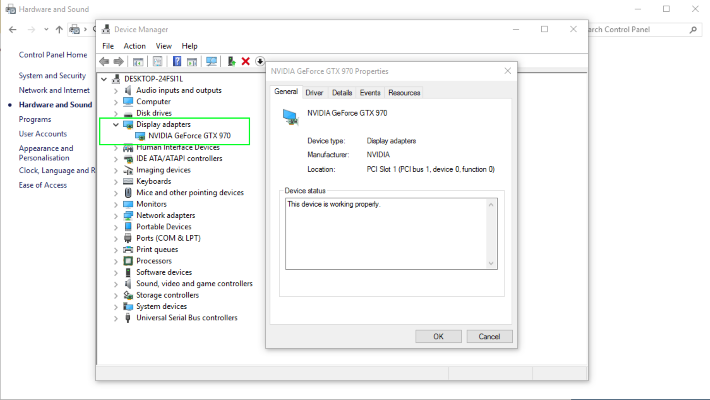Toggle show/hide console tree toolbar icon

138,61
